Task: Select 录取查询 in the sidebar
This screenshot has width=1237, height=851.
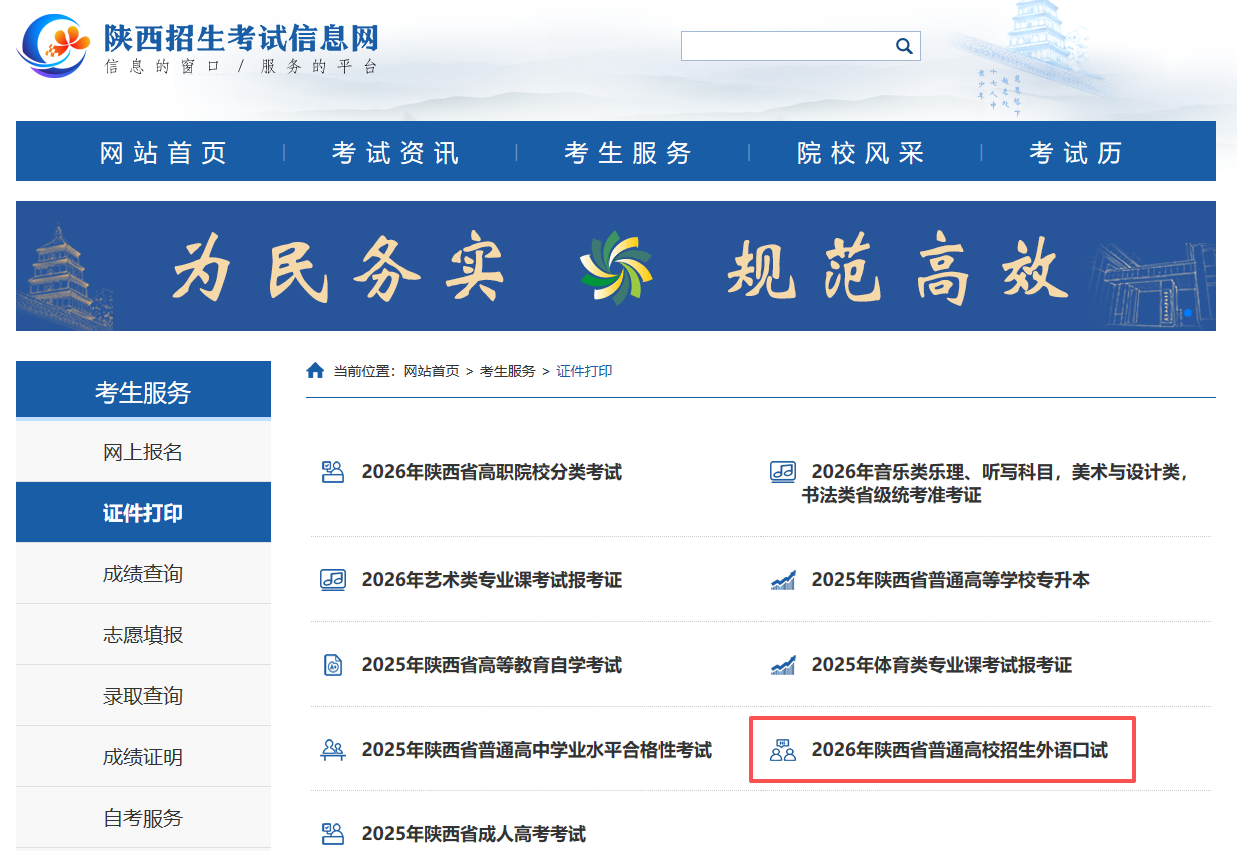Action: (x=143, y=695)
